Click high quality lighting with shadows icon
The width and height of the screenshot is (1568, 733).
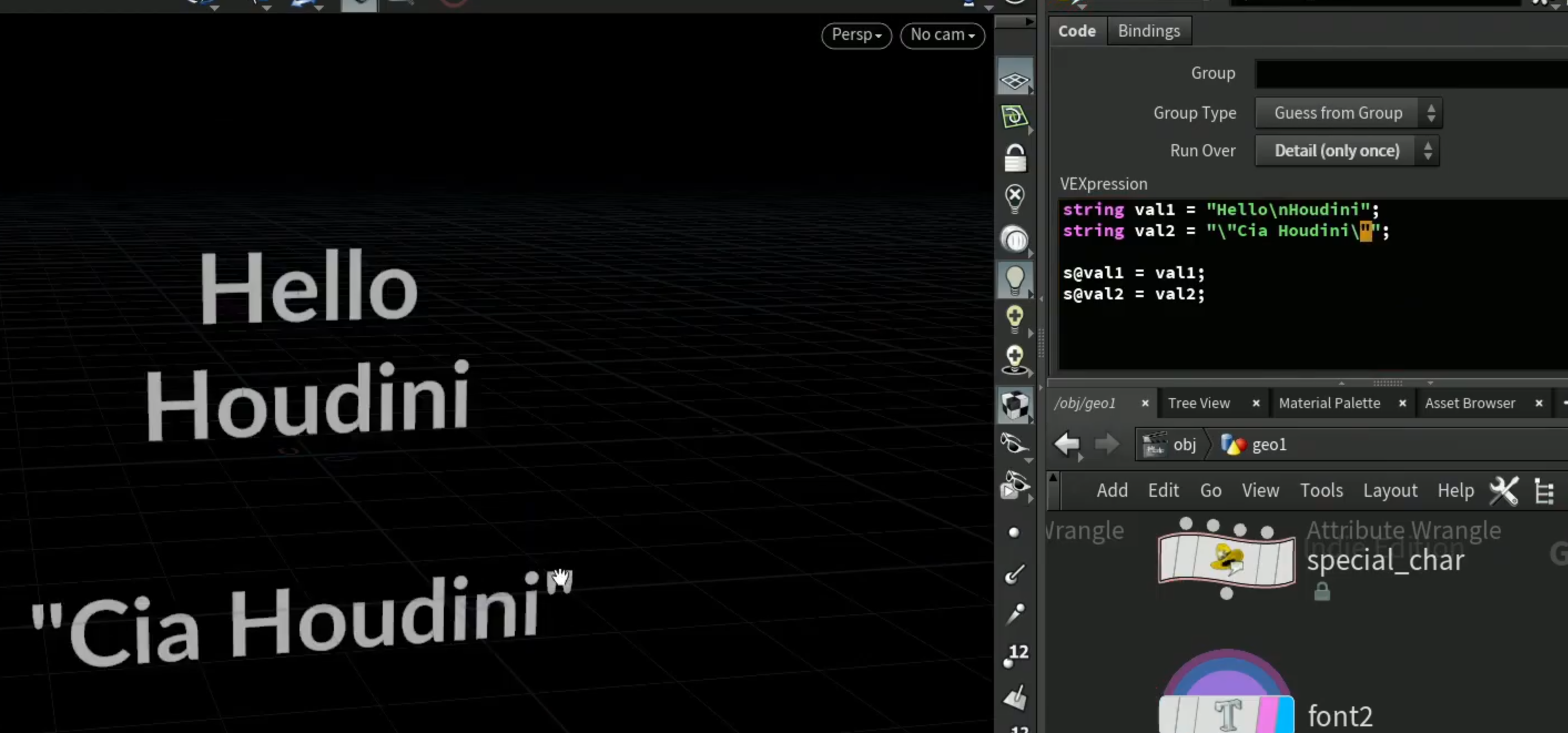click(1014, 359)
